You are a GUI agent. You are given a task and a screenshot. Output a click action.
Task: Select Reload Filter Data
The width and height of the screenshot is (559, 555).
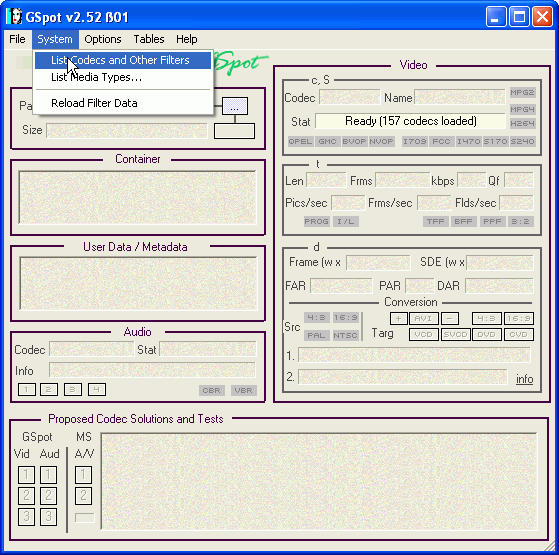123,103
